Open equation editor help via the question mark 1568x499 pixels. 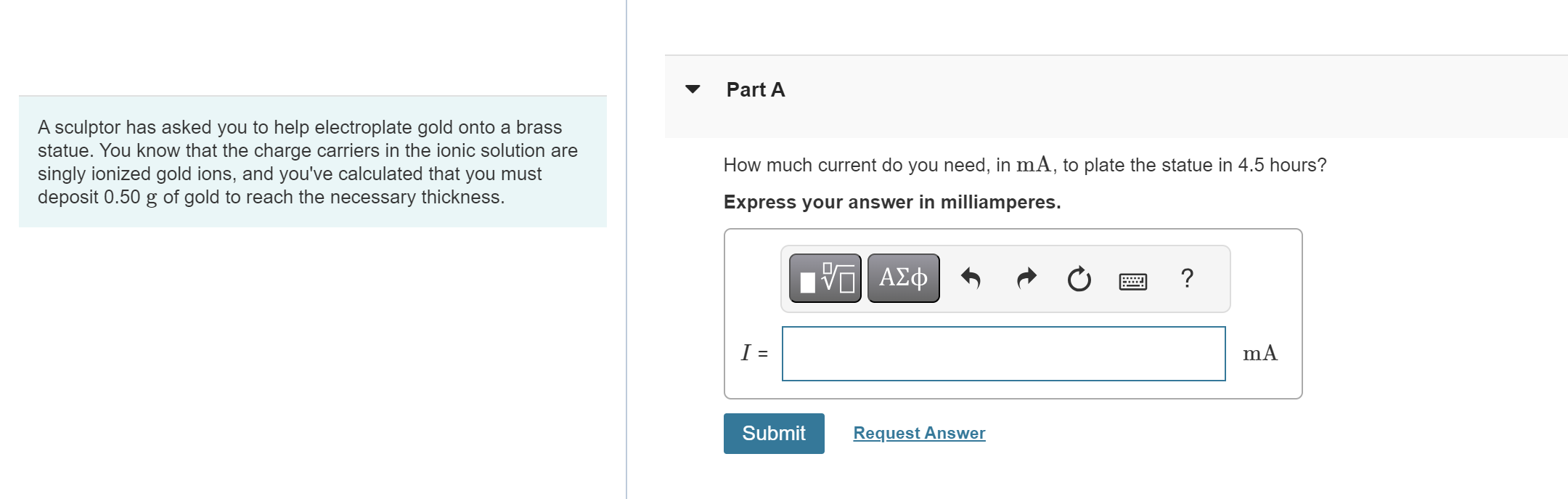pos(1186,278)
